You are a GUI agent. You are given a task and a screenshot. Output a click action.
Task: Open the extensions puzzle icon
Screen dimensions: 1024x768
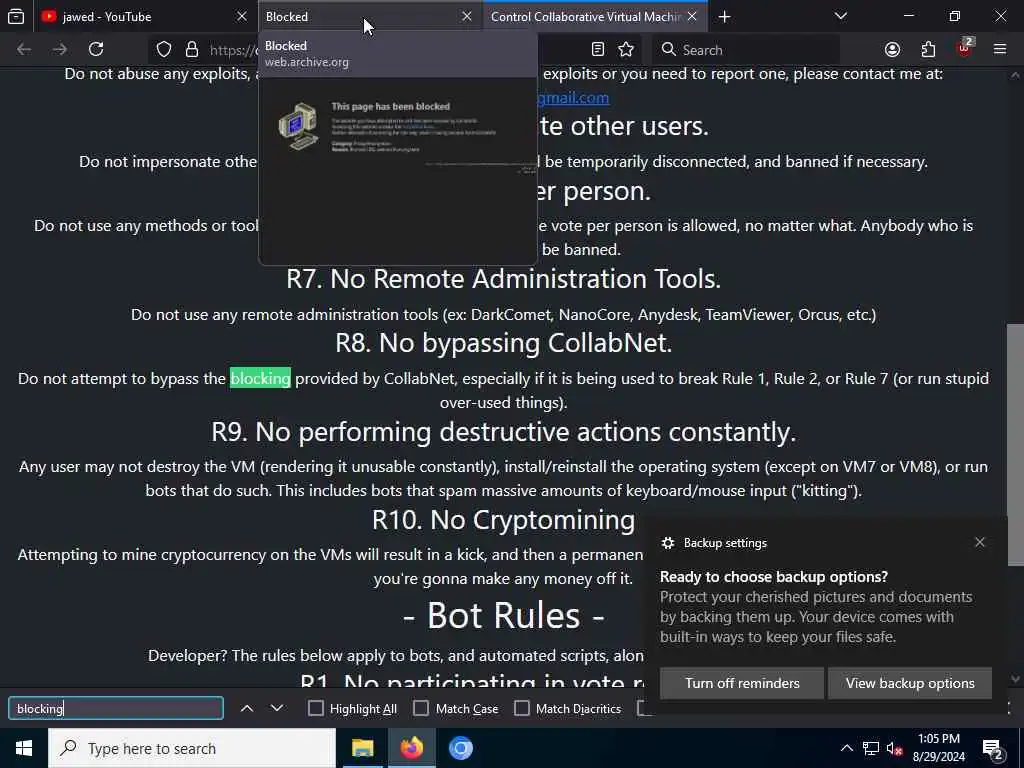pos(928,50)
